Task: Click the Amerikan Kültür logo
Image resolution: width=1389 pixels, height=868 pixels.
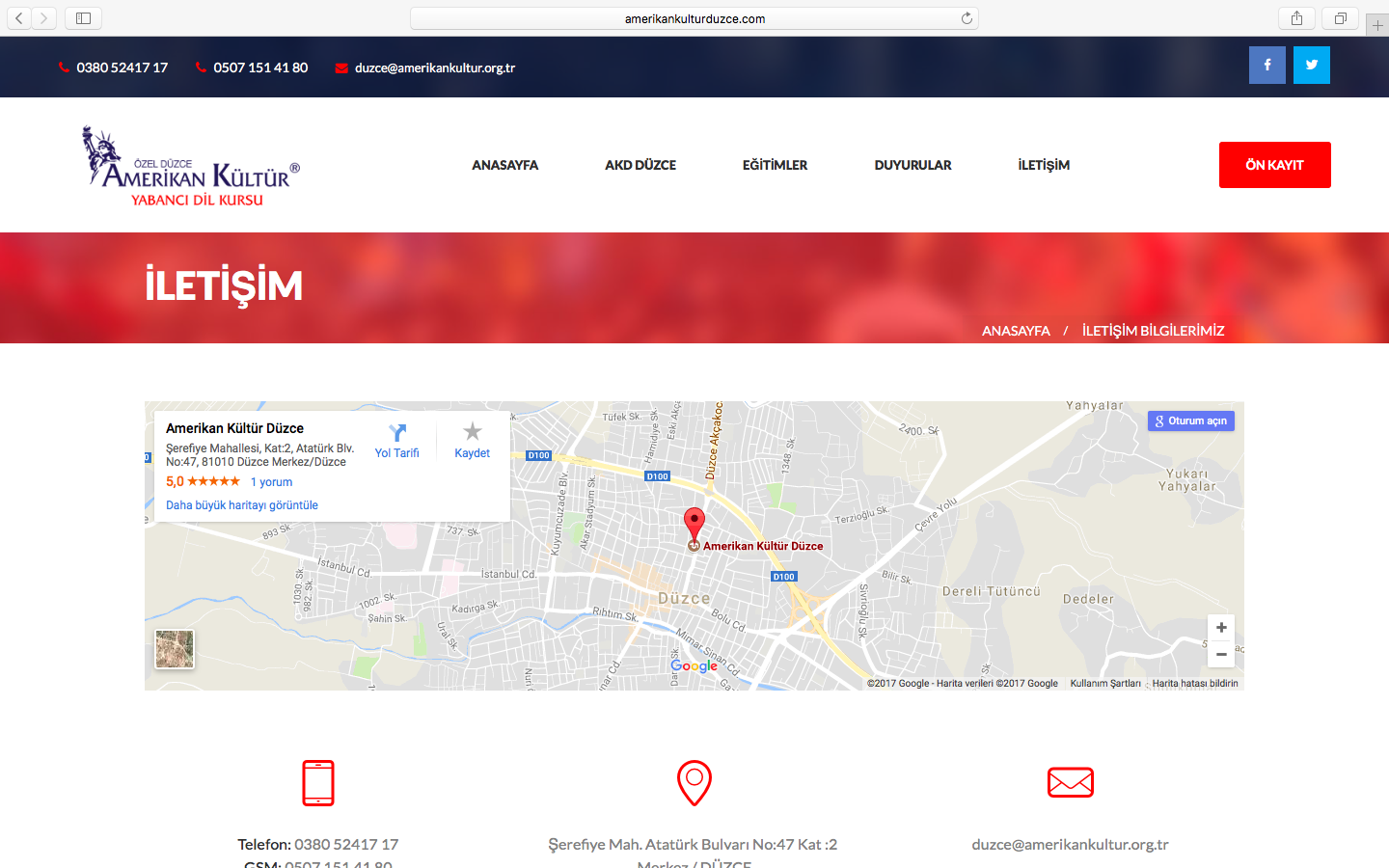Action: 191,166
